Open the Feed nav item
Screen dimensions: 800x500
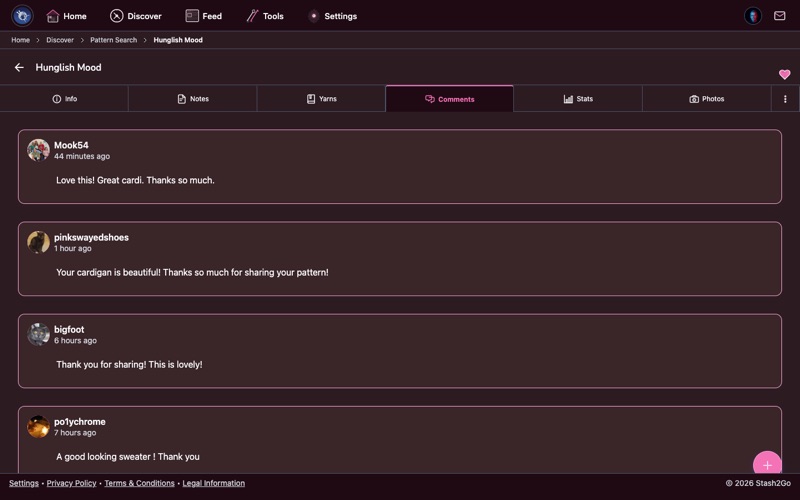click(204, 16)
